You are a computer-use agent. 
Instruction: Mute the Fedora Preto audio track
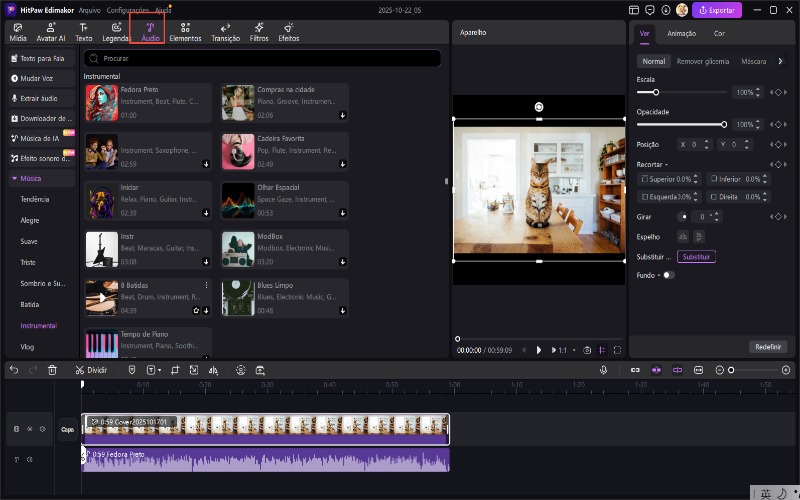tap(30, 460)
